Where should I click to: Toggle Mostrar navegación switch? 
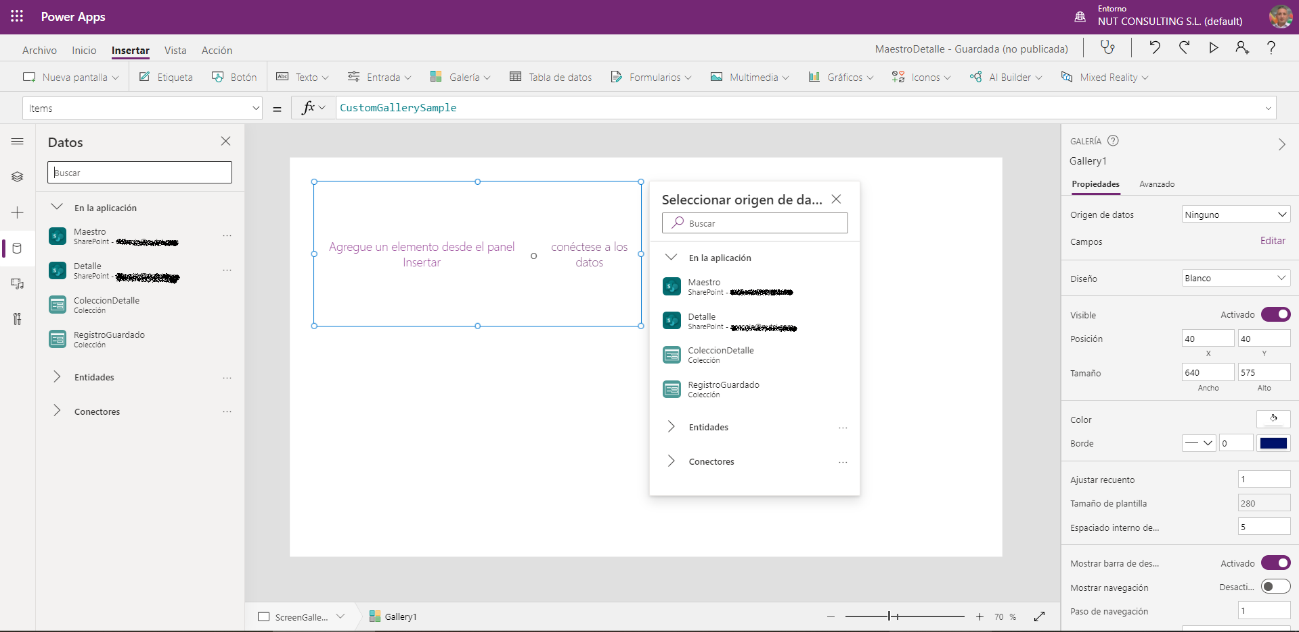click(x=1276, y=587)
